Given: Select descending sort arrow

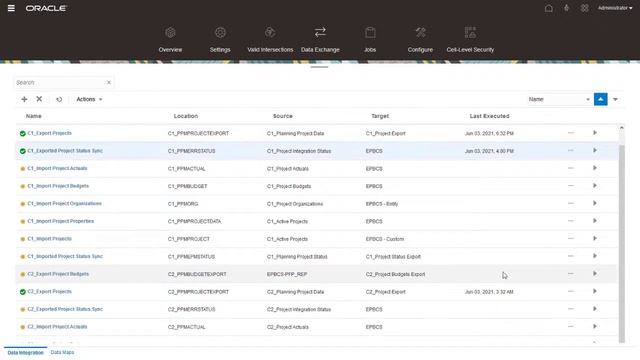Looking at the screenshot, I should [615, 99].
